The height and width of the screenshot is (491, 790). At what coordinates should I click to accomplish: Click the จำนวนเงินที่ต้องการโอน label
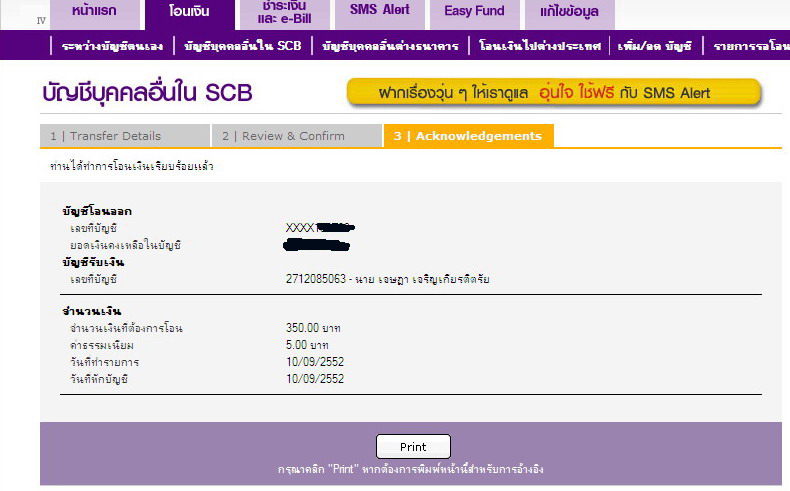tap(126, 328)
